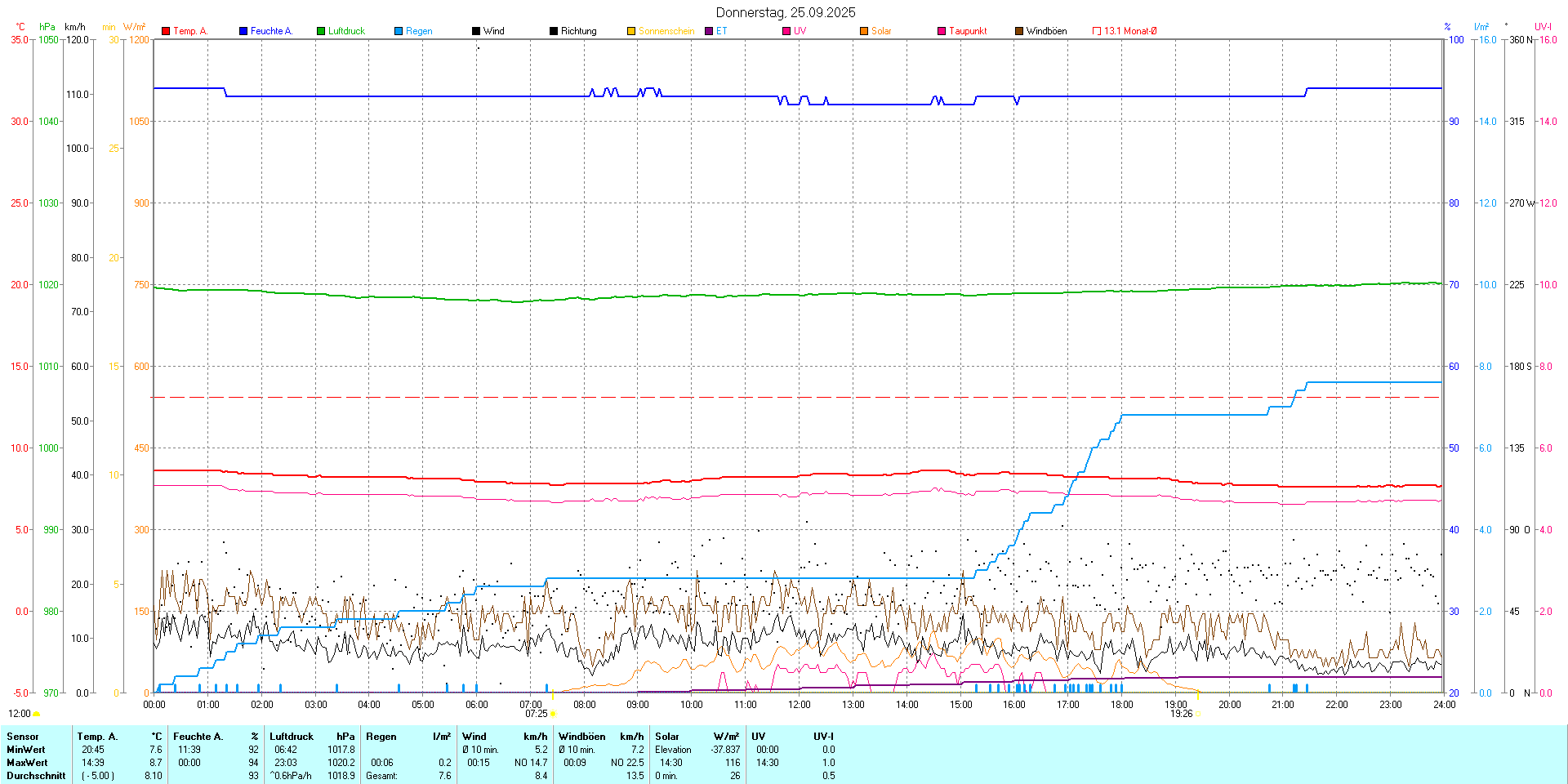
Task: Click the sunrise sun icon at 07:25
Action: 553,714
